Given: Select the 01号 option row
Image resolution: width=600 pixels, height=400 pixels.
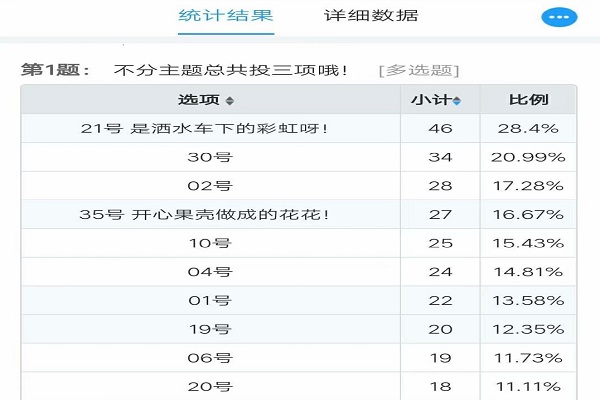Looking at the screenshot, I should click(298, 300).
